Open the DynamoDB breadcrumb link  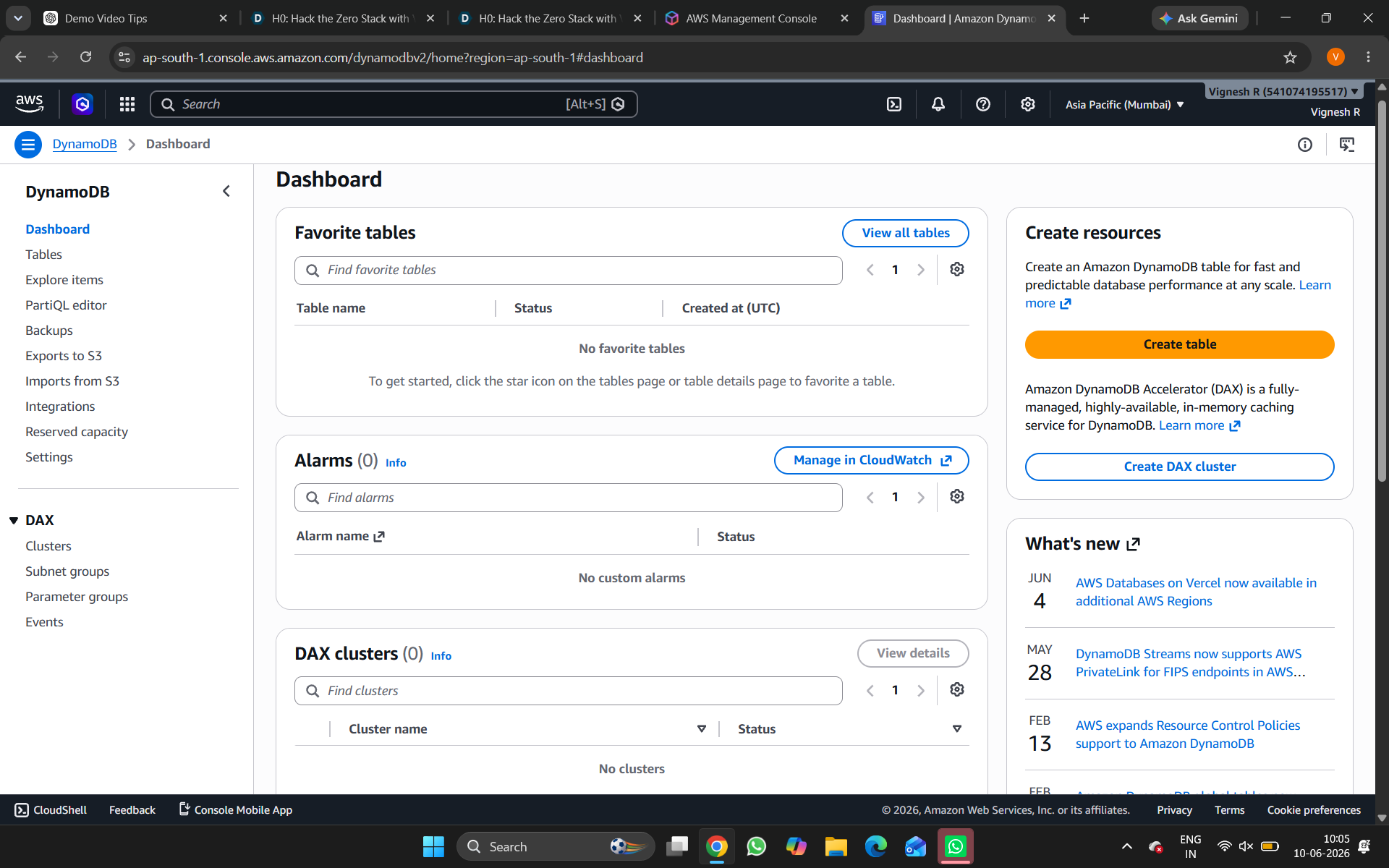(x=85, y=144)
